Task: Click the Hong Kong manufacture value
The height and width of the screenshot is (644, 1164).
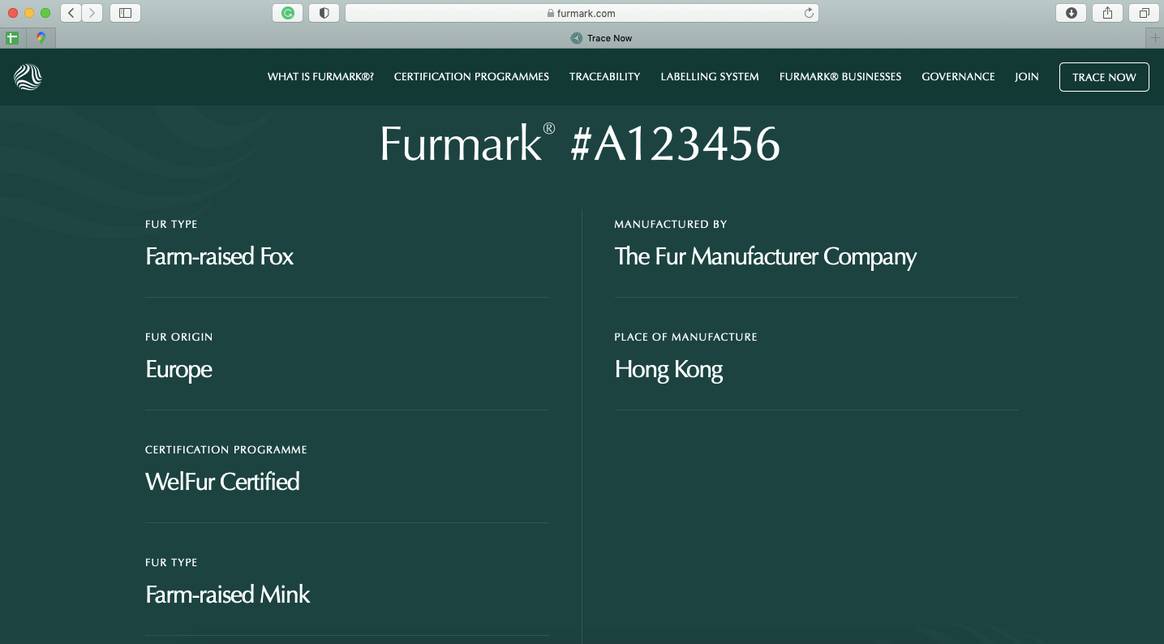Action: [x=669, y=369]
